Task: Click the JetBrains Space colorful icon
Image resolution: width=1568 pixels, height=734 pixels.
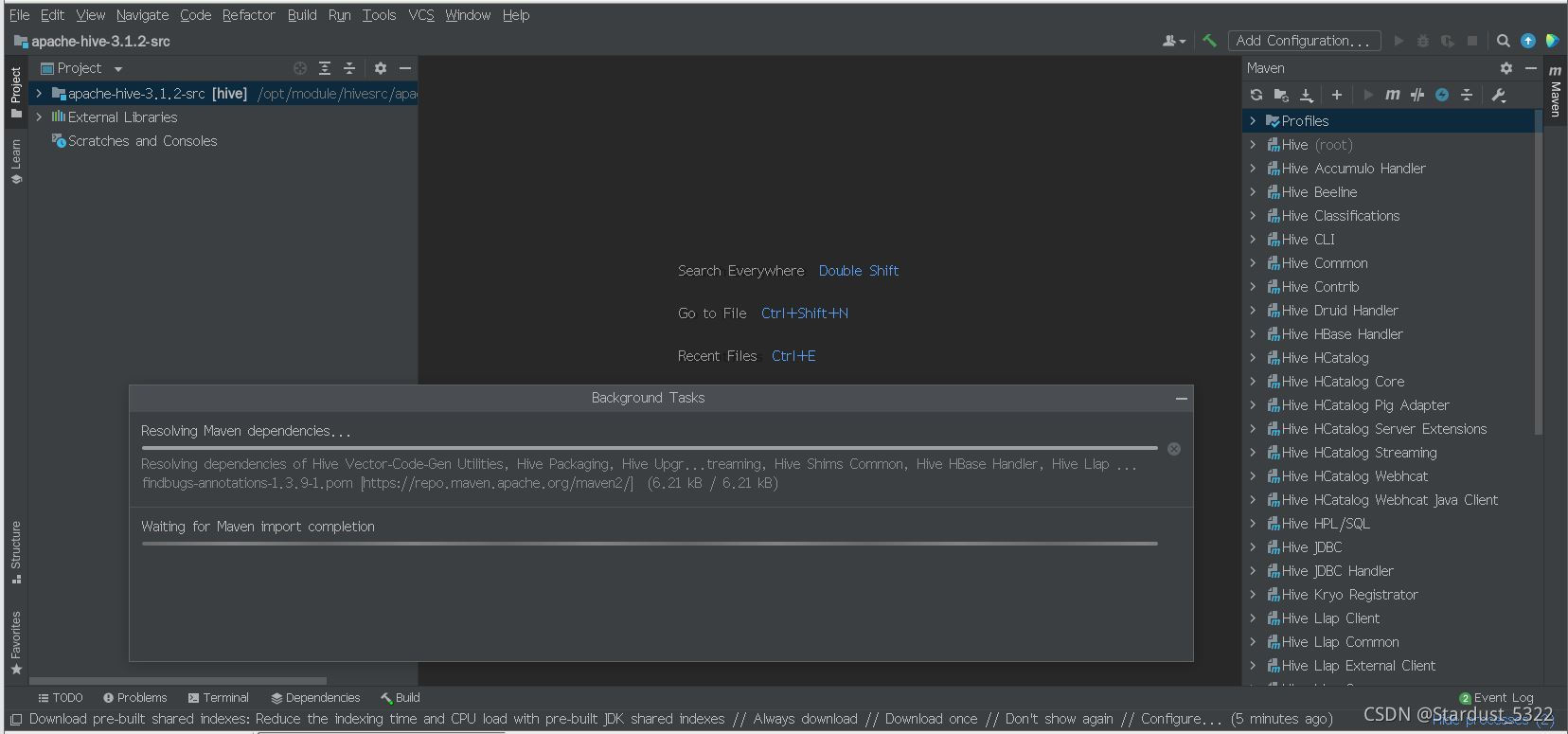Action: tap(1552, 41)
